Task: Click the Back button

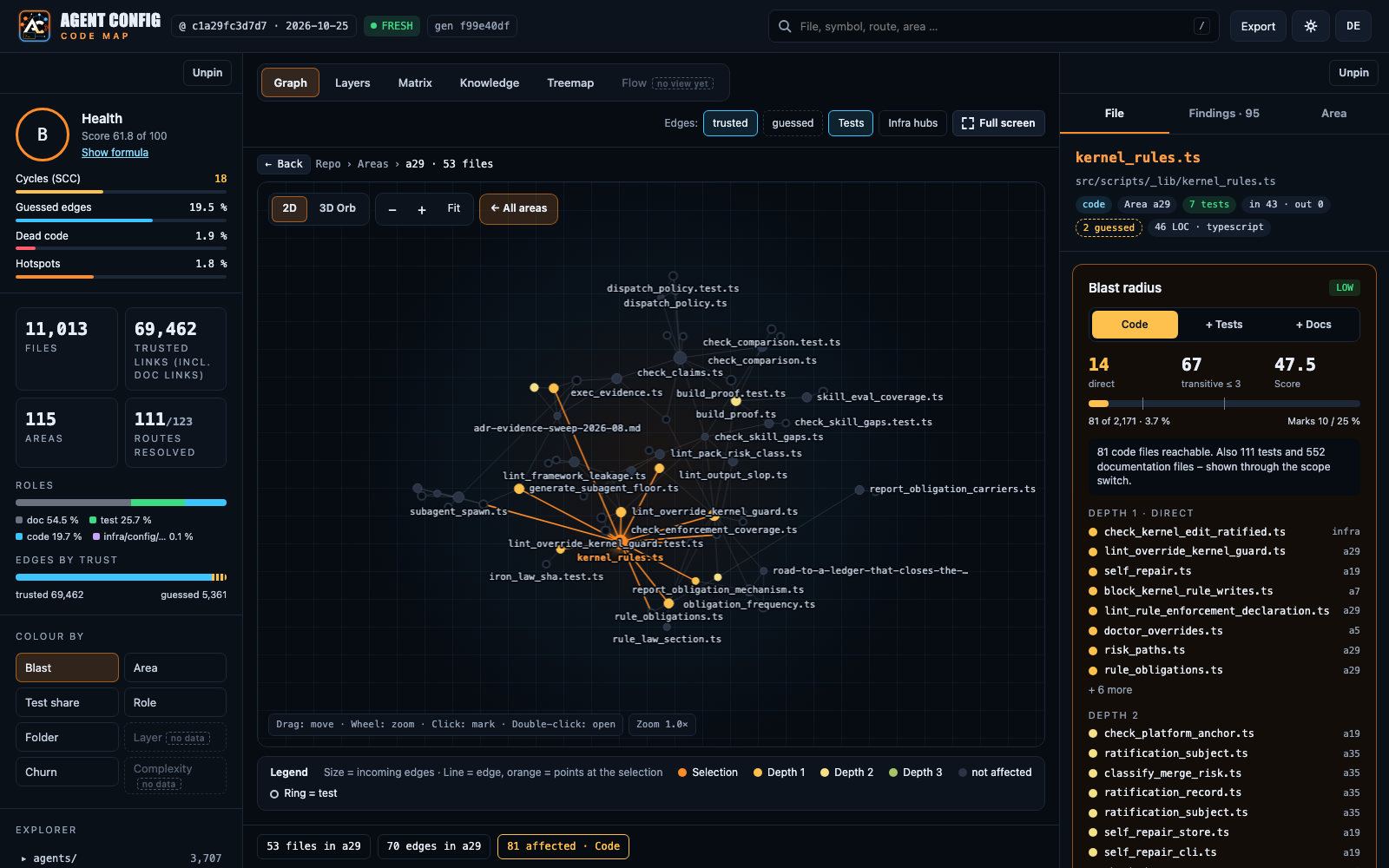Action: click(x=284, y=164)
